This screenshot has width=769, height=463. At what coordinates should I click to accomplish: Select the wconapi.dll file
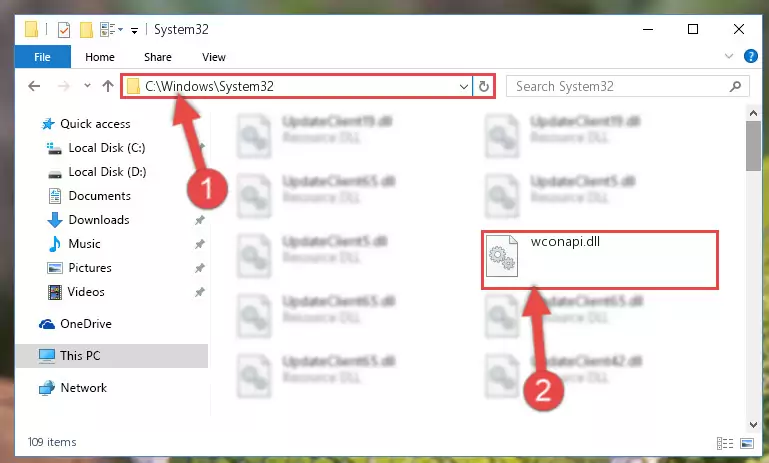600,259
